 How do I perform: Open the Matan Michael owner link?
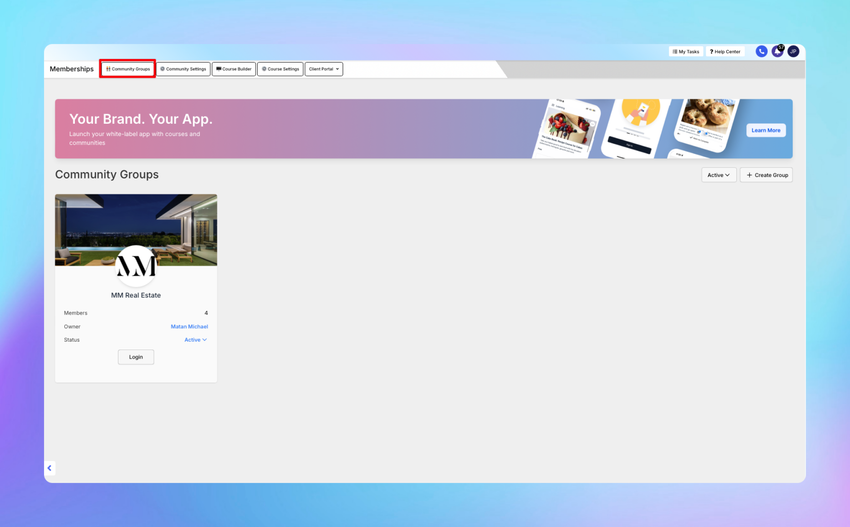[x=189, y=326]
